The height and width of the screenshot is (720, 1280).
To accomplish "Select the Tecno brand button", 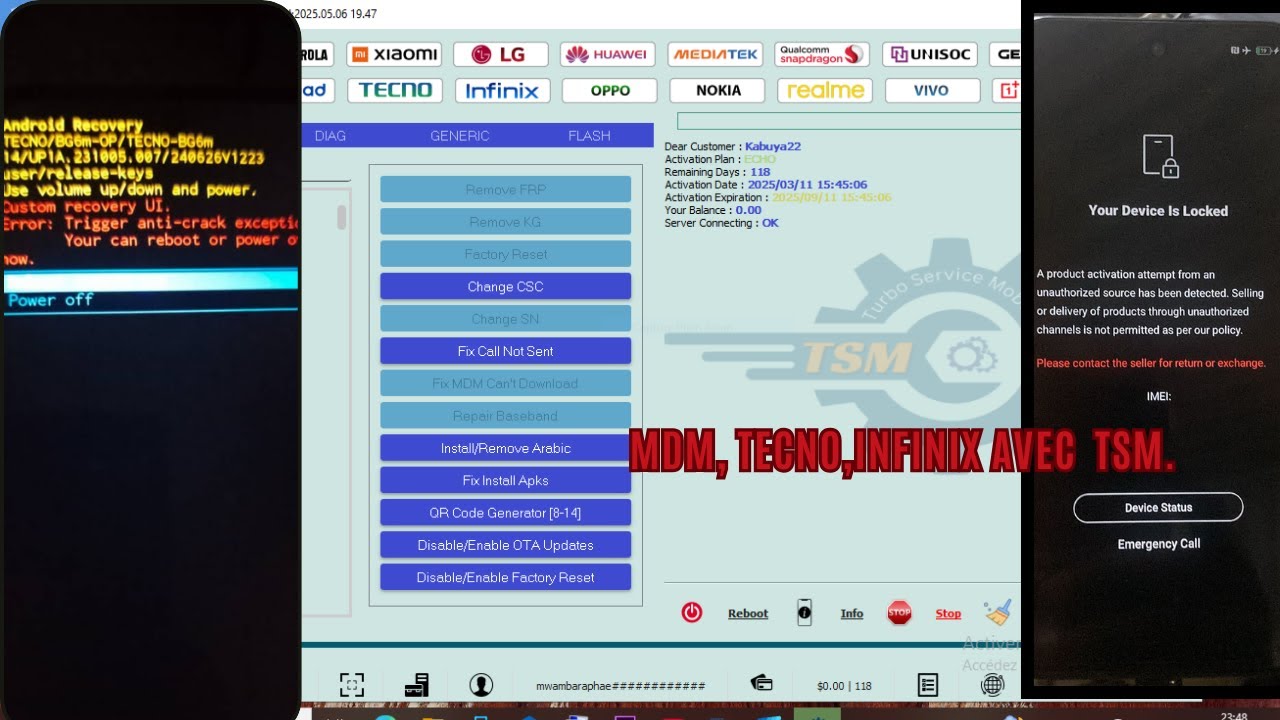I will click(395, 90).
